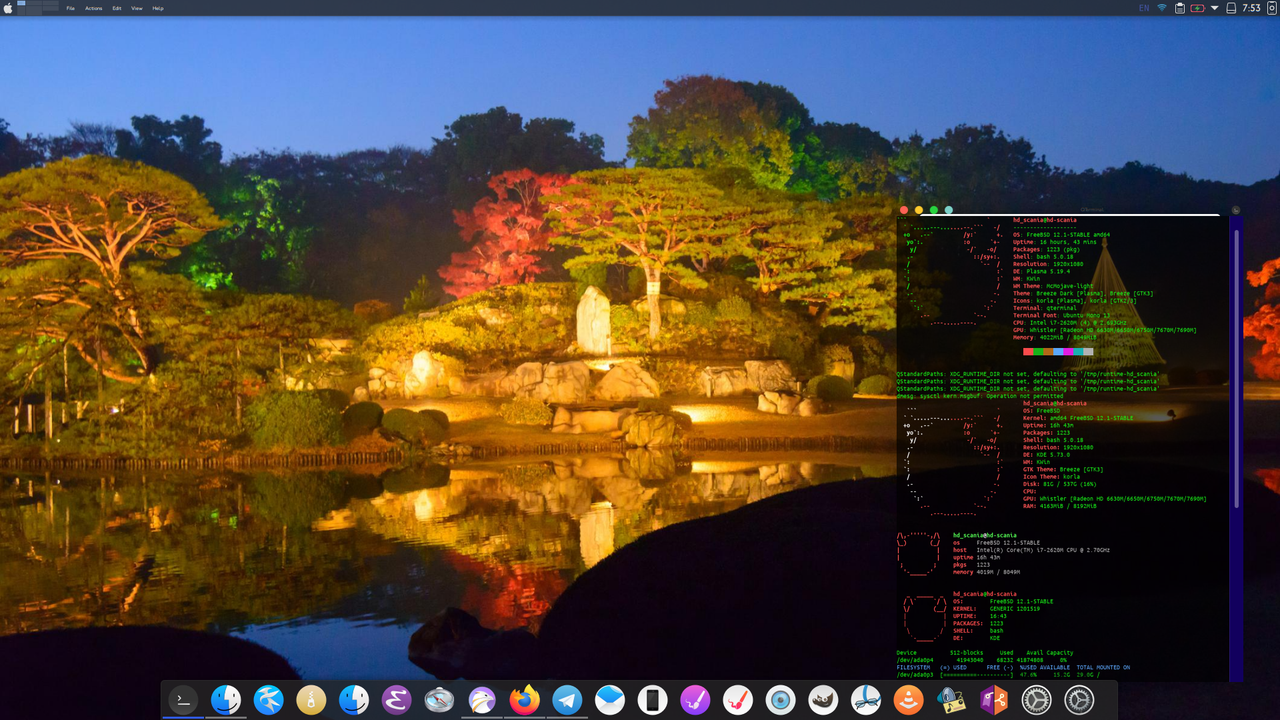Expand hidden tray icons arrow

(1214, 8)
